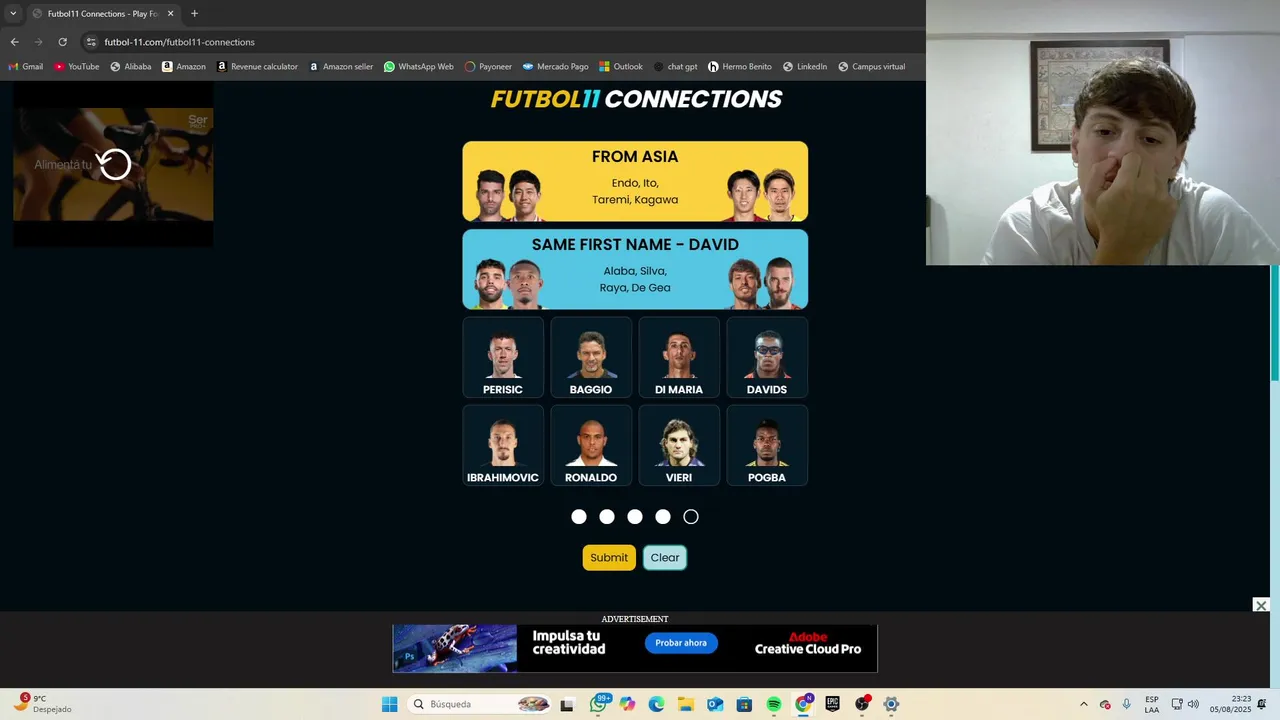Close the bottom advertisement banner

tap(1261, 605)
